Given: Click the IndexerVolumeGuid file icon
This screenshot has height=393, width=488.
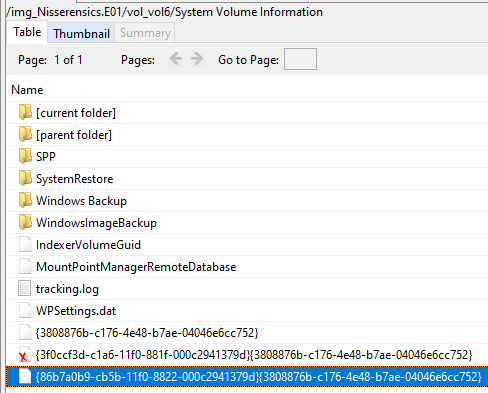Looking at the screenshot, I should [25, 244].
